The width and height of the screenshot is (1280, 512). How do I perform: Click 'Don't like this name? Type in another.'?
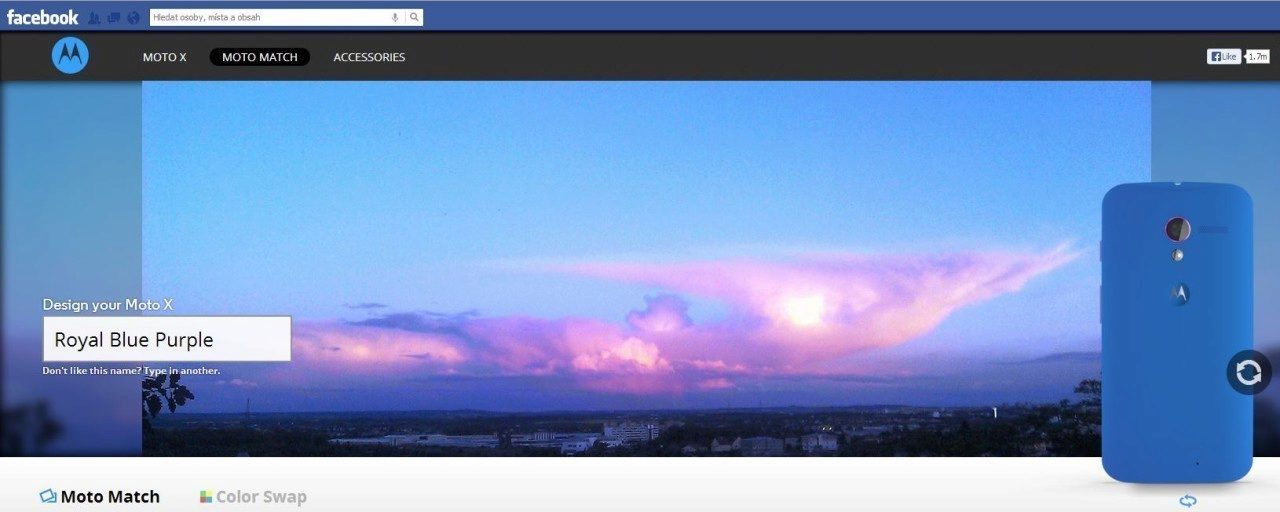[x=131, y=371]
